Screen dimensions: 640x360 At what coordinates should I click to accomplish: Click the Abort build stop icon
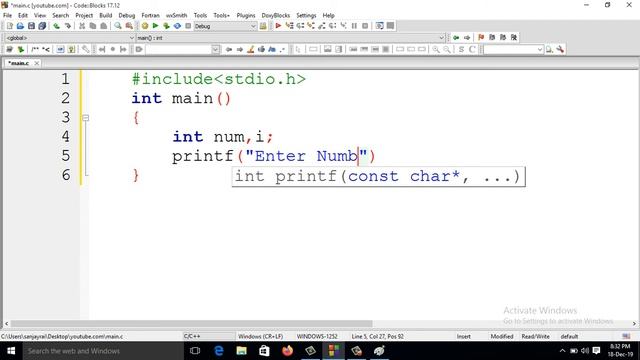click(x=188, y=26)
